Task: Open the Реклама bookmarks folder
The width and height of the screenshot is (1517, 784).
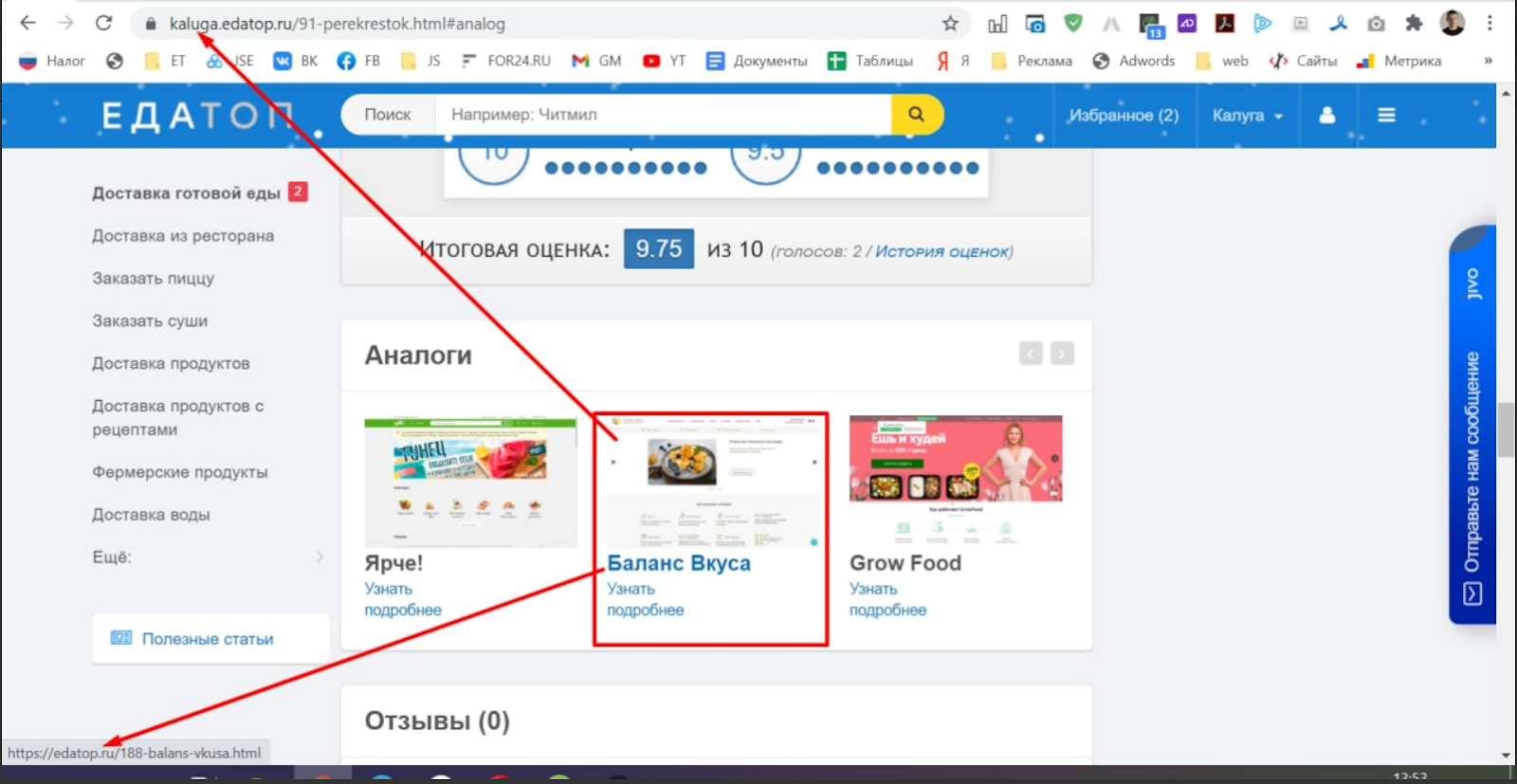Action: (x=1032, y=61)
